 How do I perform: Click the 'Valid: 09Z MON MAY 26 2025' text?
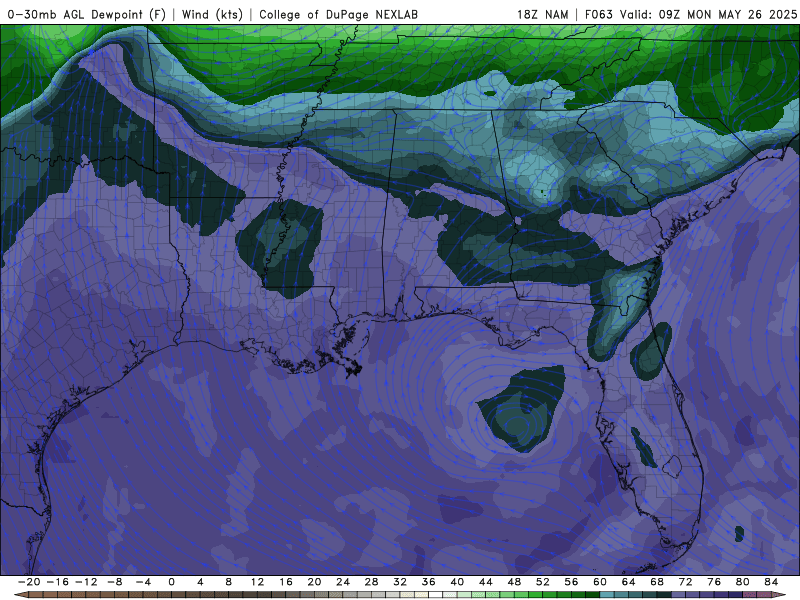708,15
